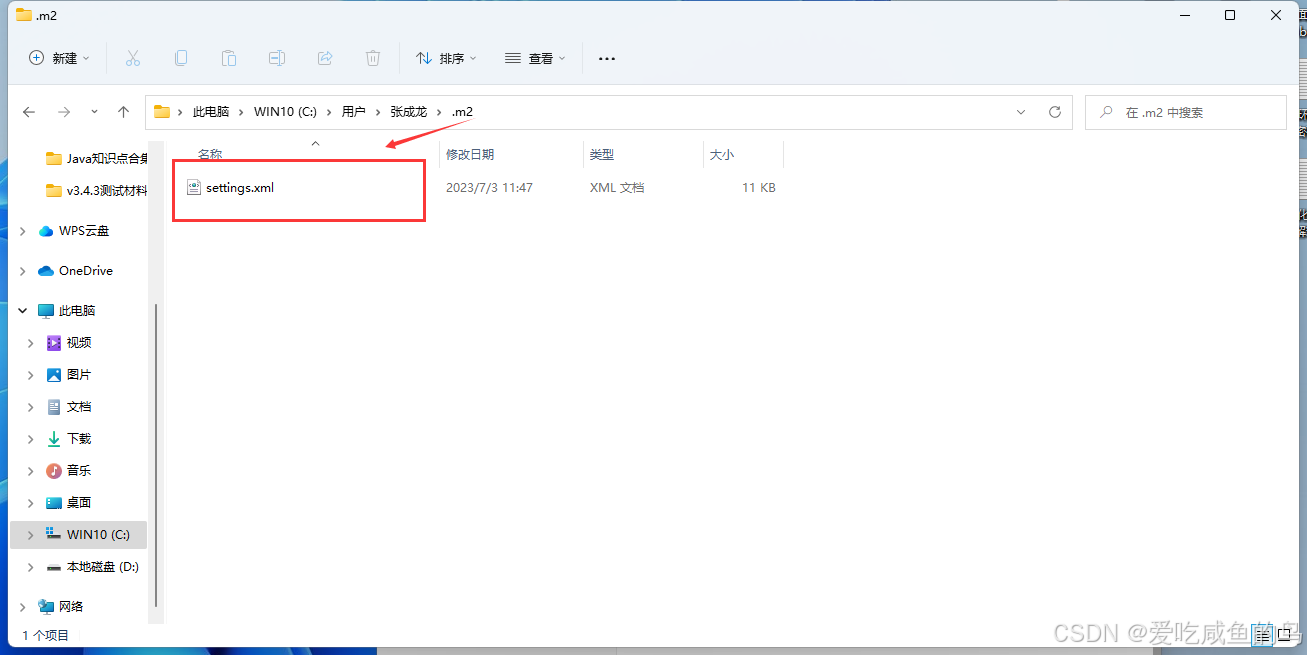
Task: Click the 文档 documents icon
Action: pos(54,407)
